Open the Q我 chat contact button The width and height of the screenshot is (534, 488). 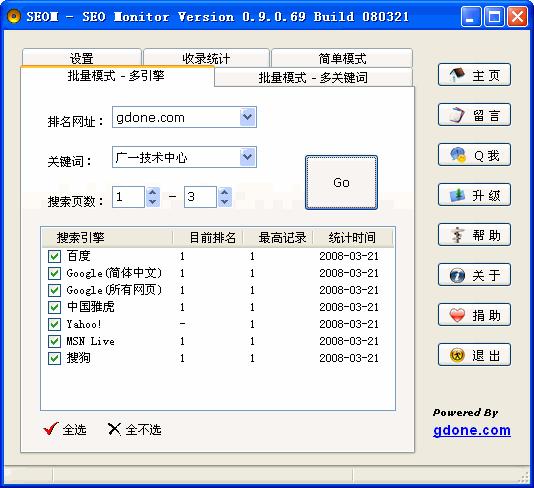pos(474,155)
